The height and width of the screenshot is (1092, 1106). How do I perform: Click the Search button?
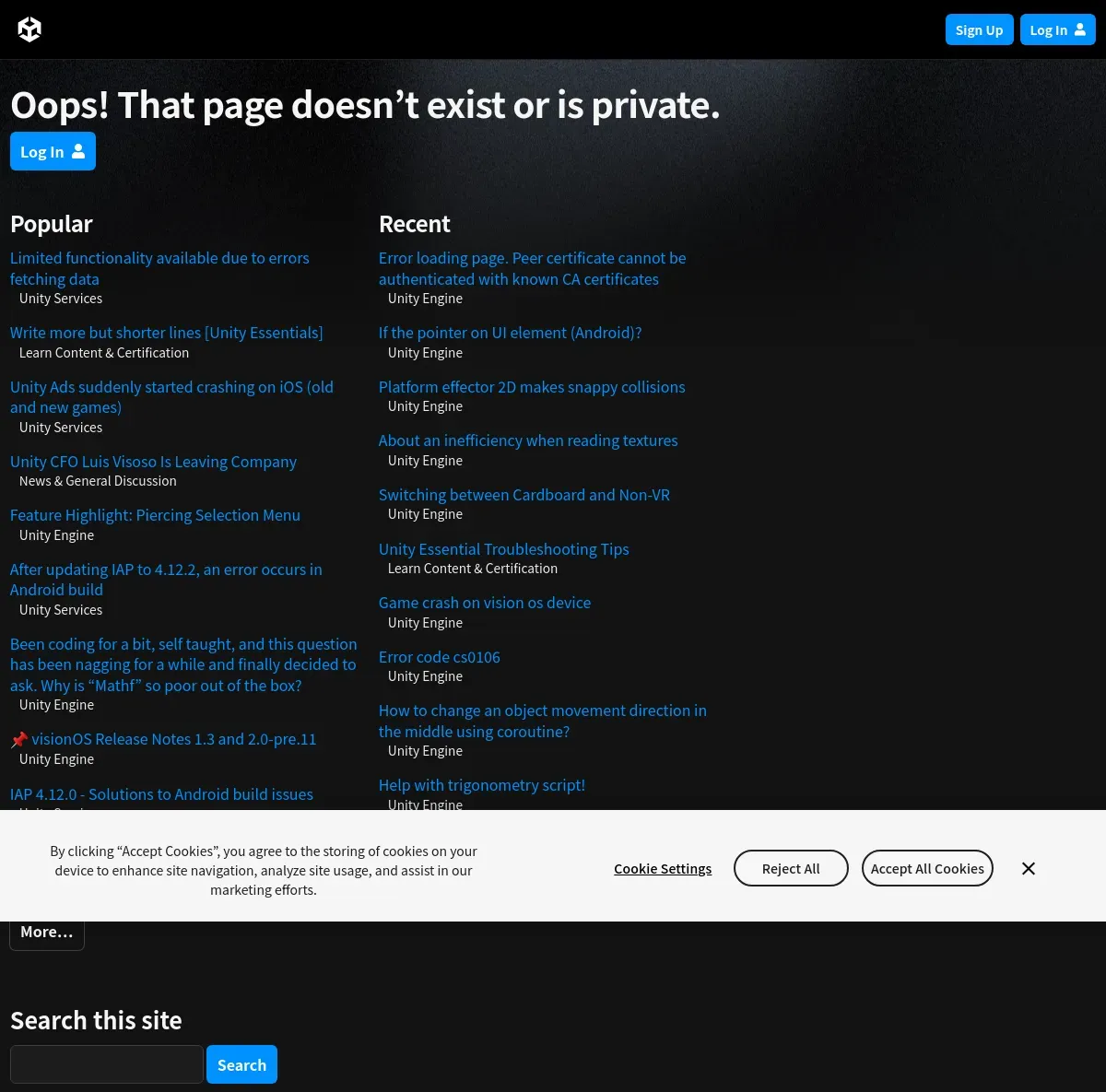click(241, 1064)
